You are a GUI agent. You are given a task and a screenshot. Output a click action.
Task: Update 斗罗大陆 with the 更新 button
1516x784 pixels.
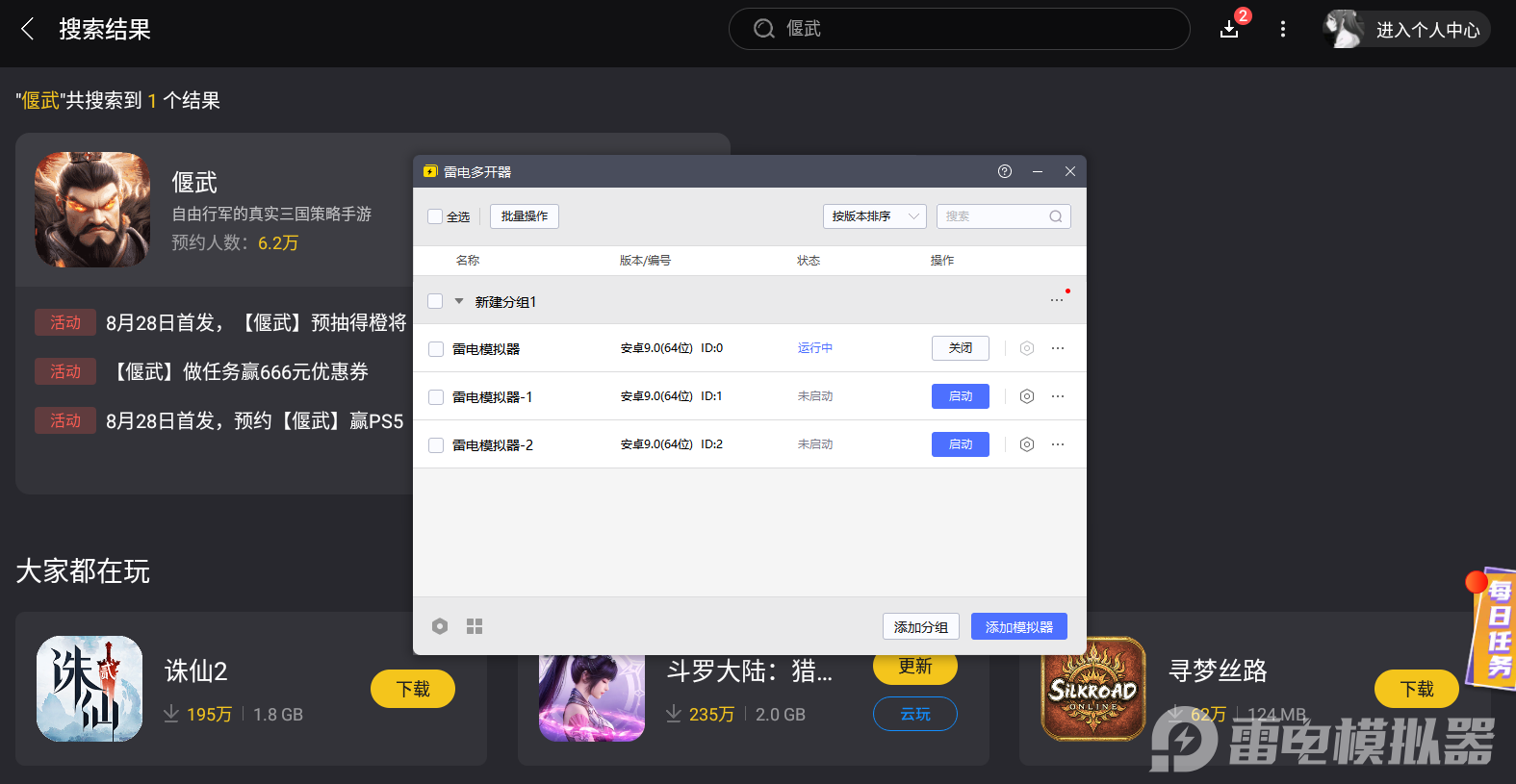[915, 666]
